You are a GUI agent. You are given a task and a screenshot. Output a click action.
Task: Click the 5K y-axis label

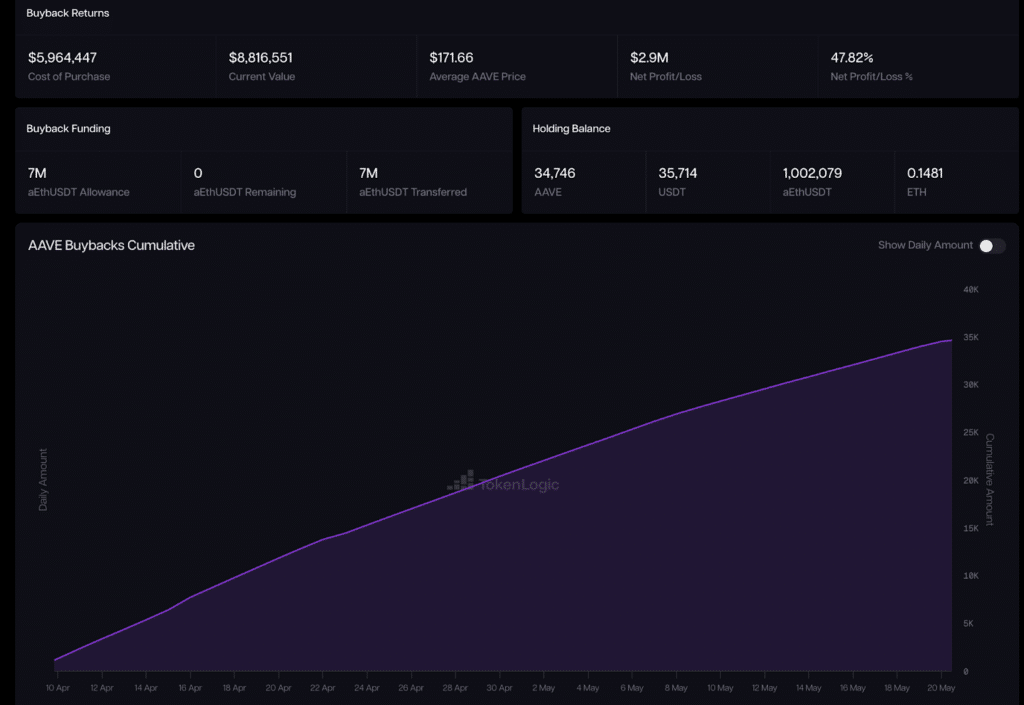tap(968, 623)
